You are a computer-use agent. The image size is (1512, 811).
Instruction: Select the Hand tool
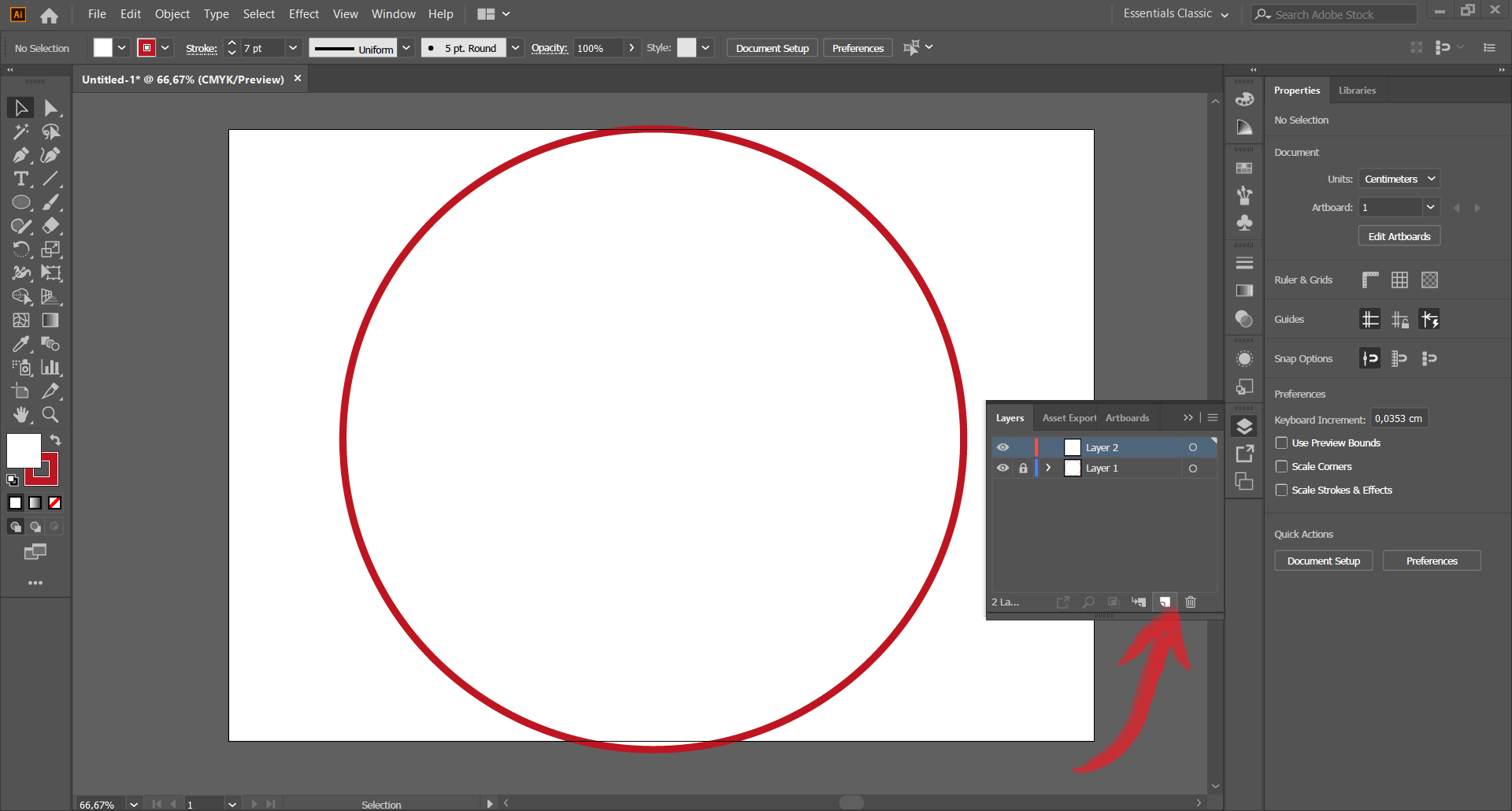click(x=21, y=415)
